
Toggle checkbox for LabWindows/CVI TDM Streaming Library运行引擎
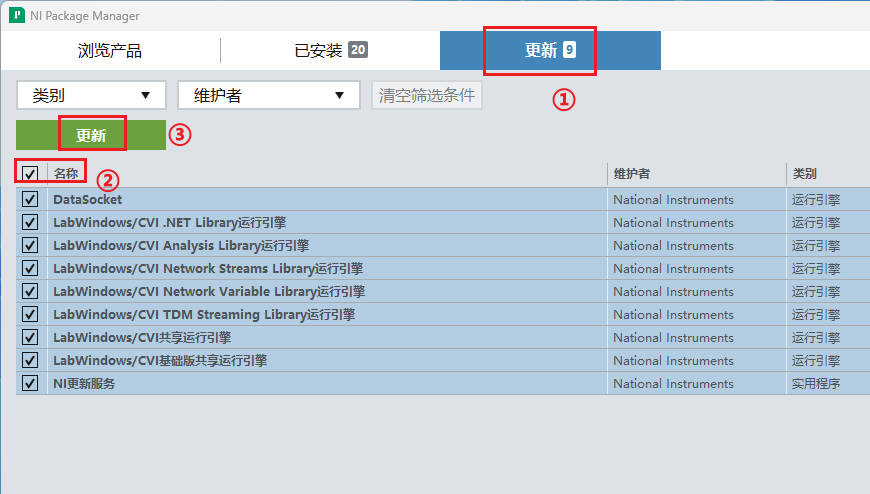tap(30, 315)
